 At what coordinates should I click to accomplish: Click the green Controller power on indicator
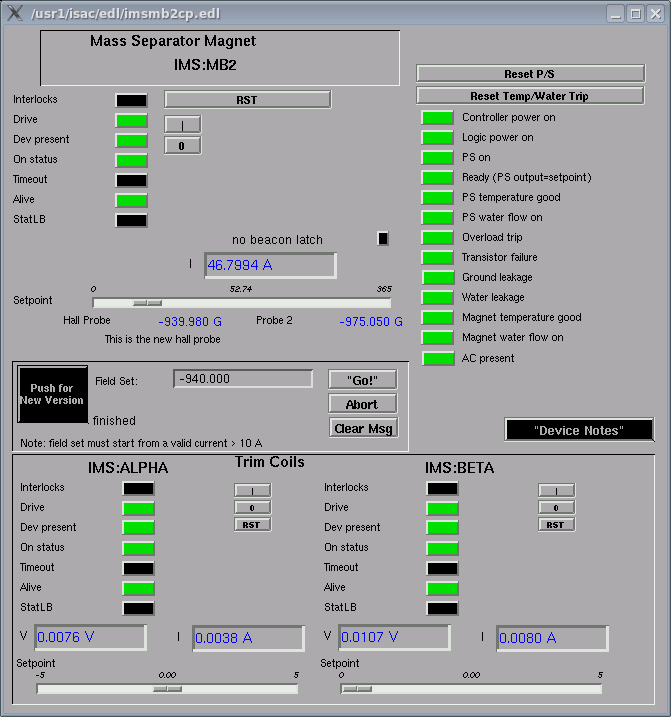coord(437,118)
